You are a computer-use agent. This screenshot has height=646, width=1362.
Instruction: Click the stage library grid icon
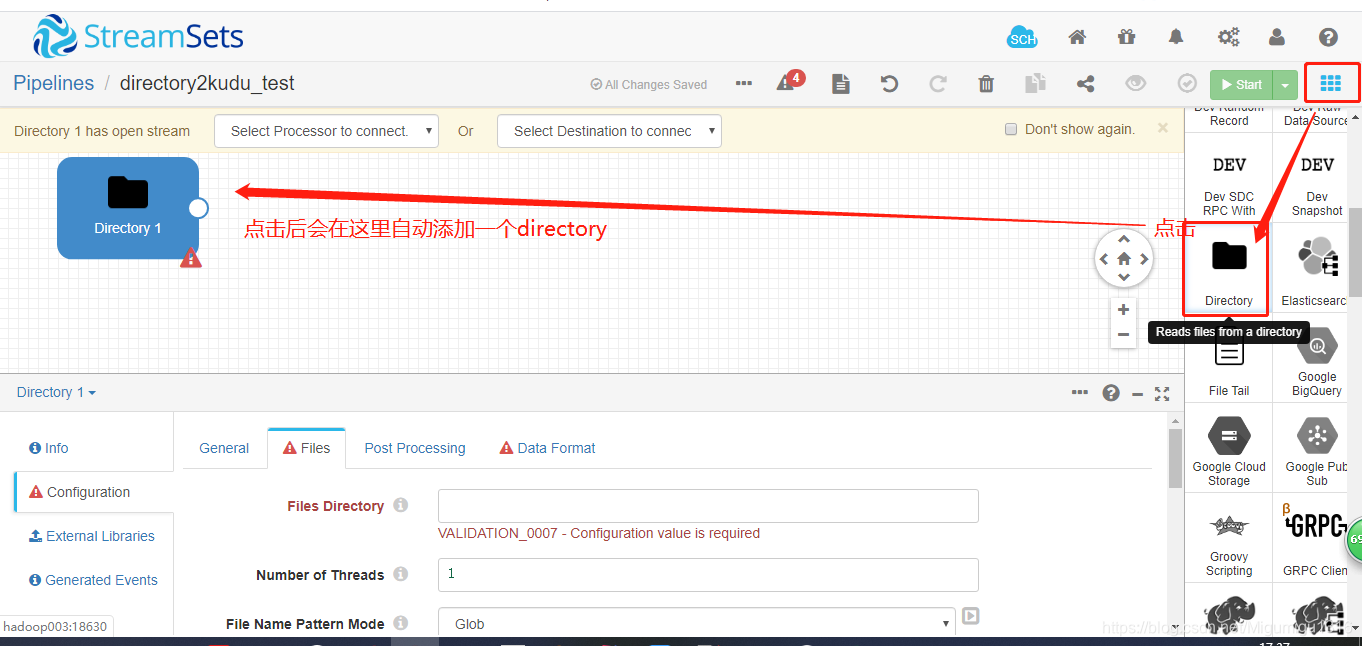(x=1331, y=83)
